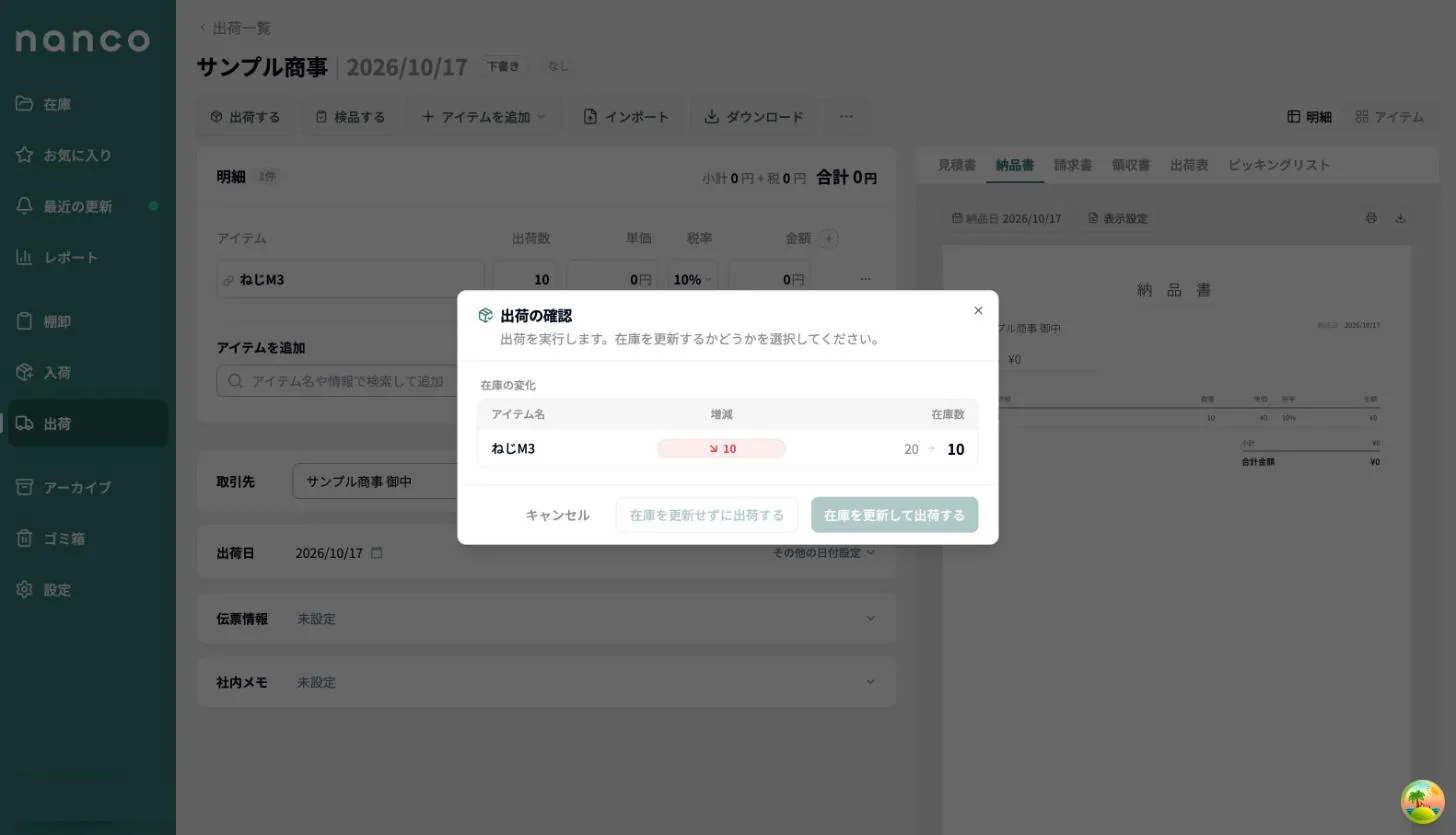Viewport: 1456px width, 835px height.
Task: Open the アイテムを追加 dropdown
Action: [x=484, y=117]
